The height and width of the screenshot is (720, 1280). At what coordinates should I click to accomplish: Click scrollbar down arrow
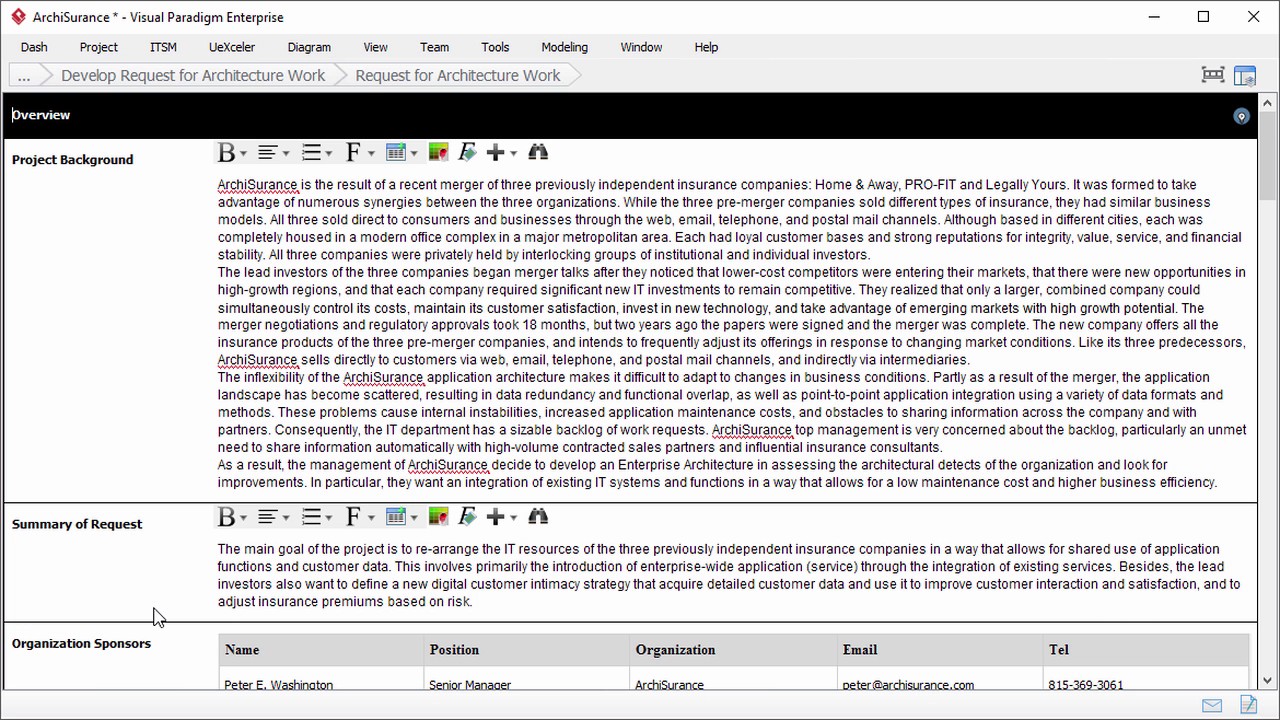[x=1268, y=681]
